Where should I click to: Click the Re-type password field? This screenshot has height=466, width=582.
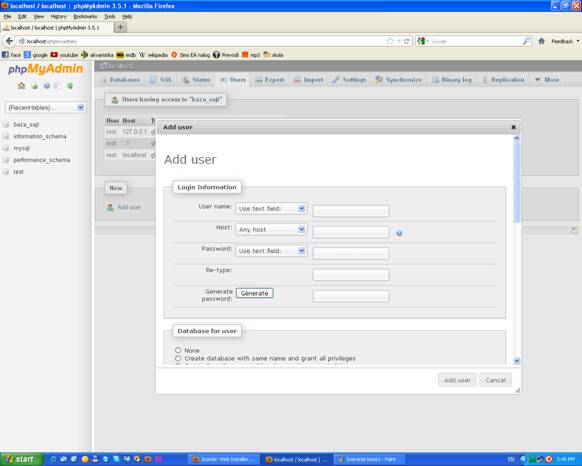coord(351,275)
